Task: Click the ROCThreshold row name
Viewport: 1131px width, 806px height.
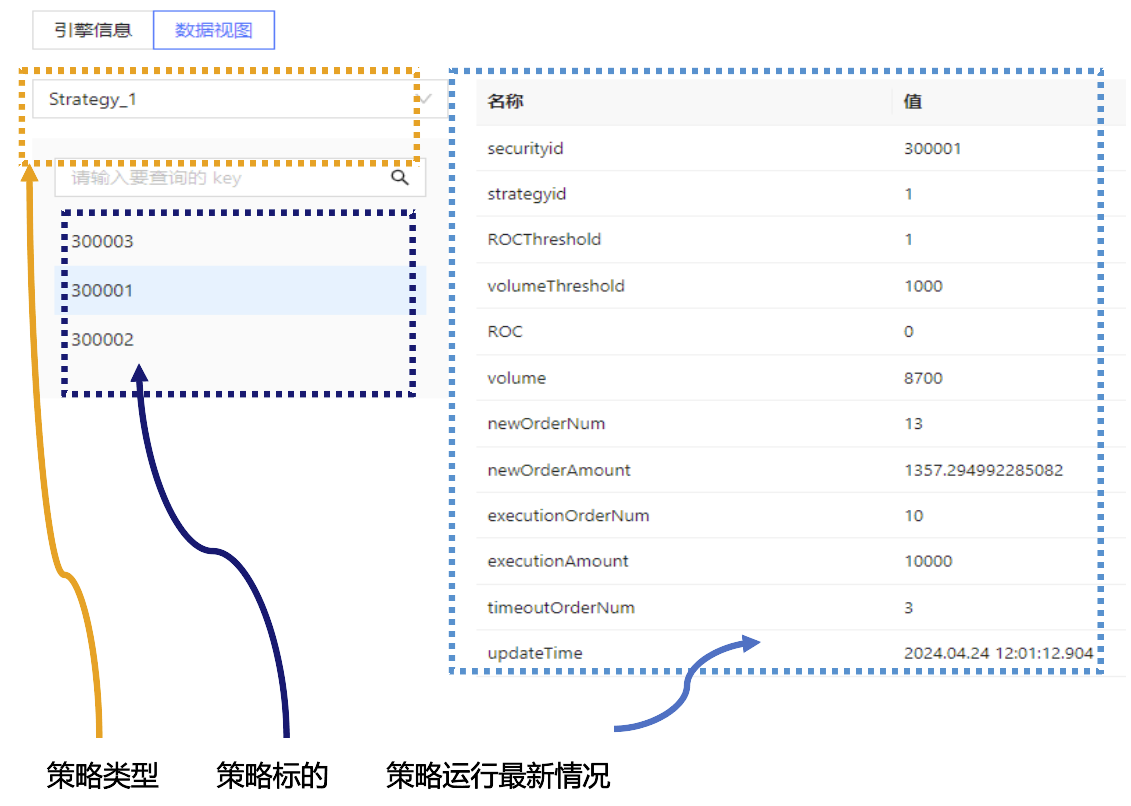Action: 544,240
